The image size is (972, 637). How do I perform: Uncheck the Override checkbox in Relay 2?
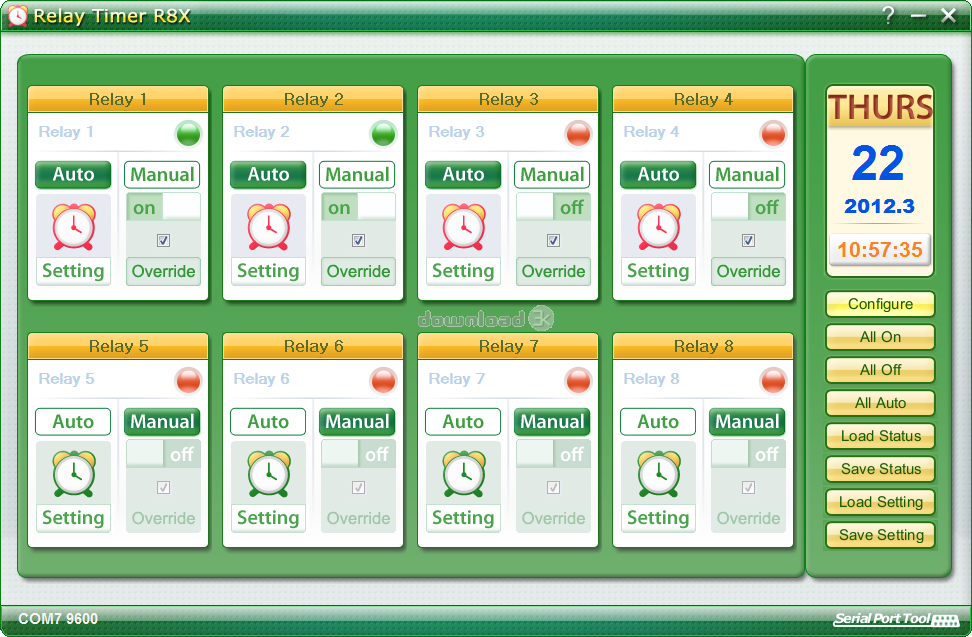click(x=358, y=241)
